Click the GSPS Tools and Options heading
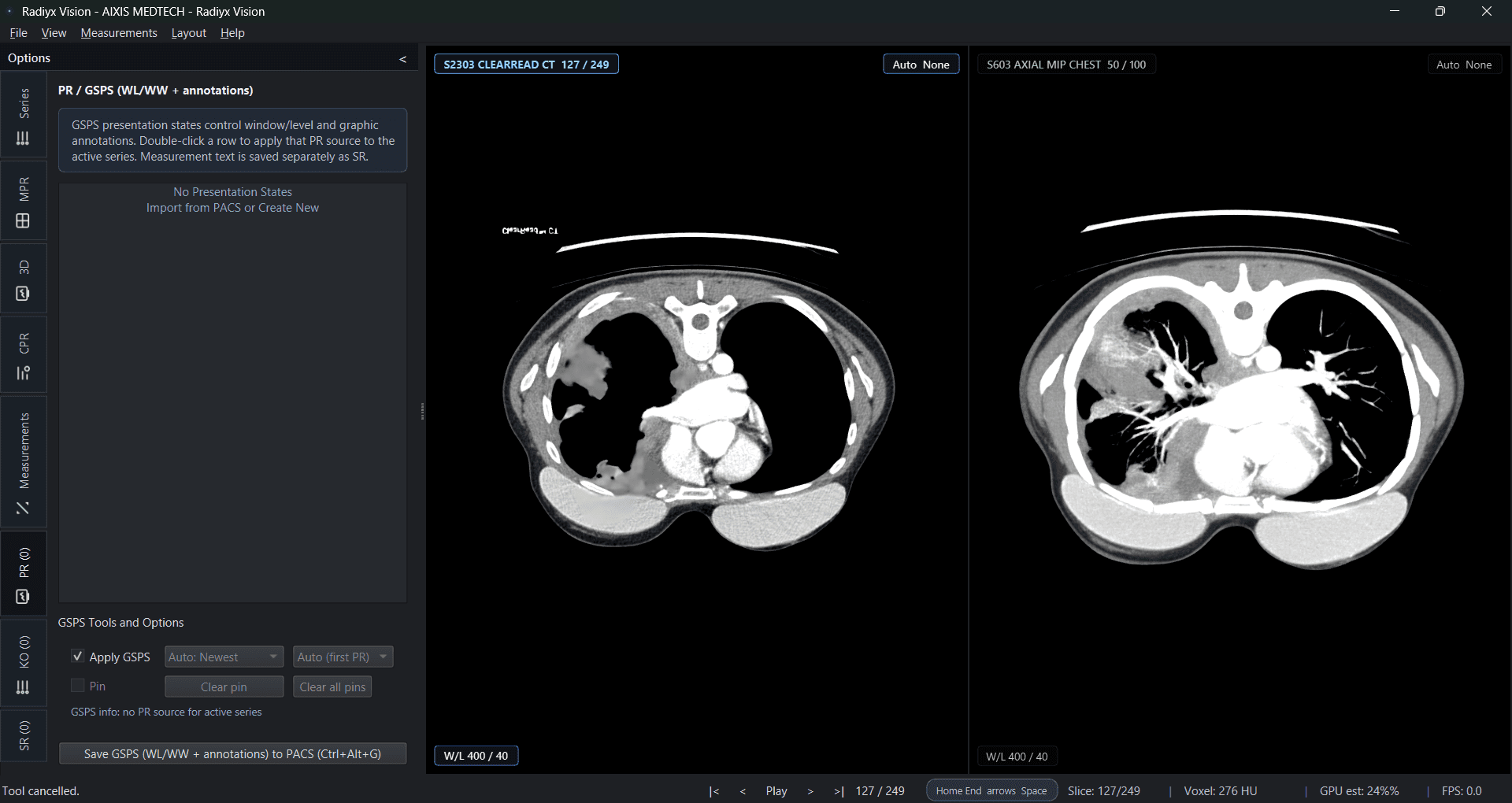Viewport: 1512px width, 803px height. tap(120, 623)
